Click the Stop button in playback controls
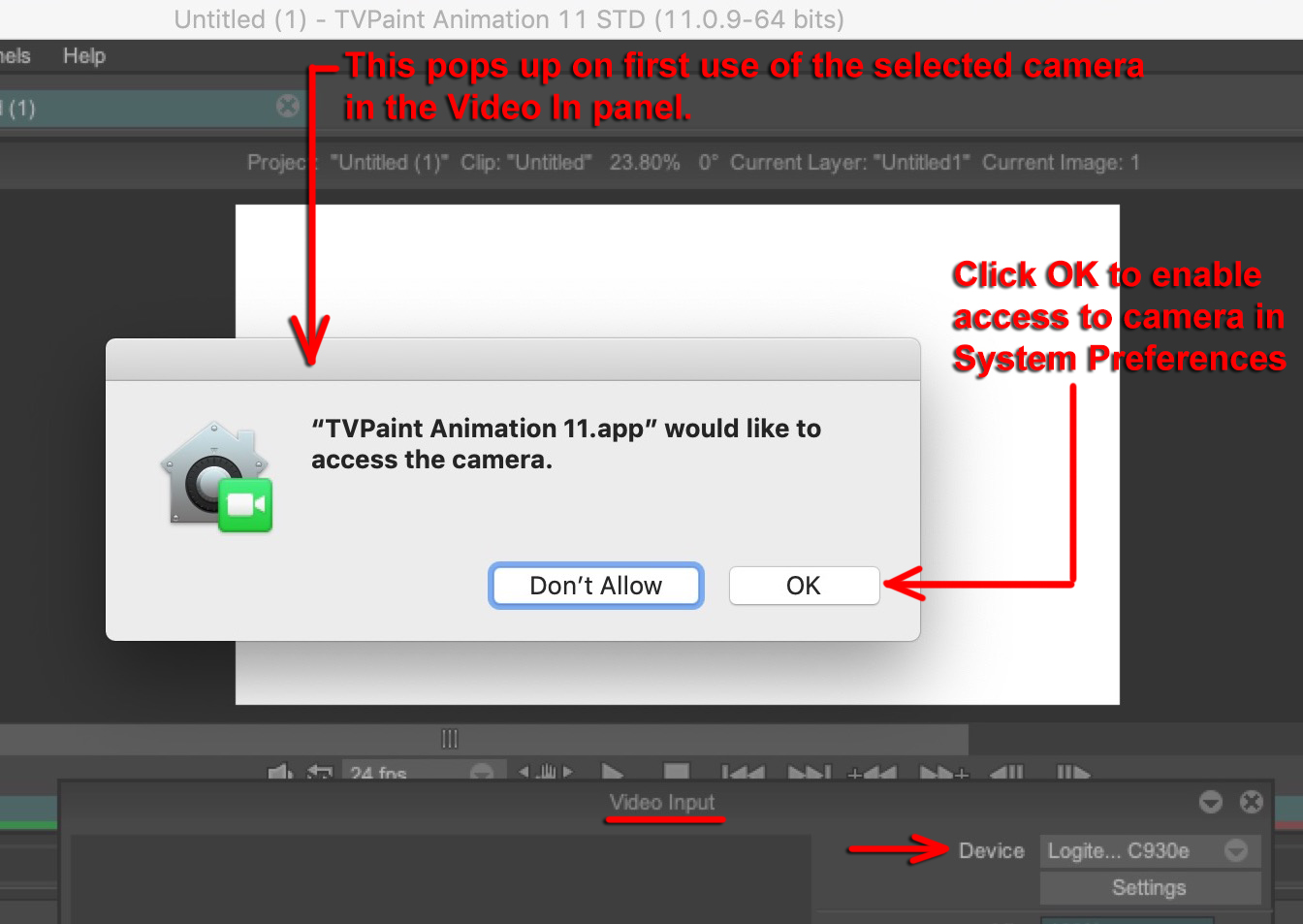This screenshot has height=924, width=1303. click(x=676, y=773)
